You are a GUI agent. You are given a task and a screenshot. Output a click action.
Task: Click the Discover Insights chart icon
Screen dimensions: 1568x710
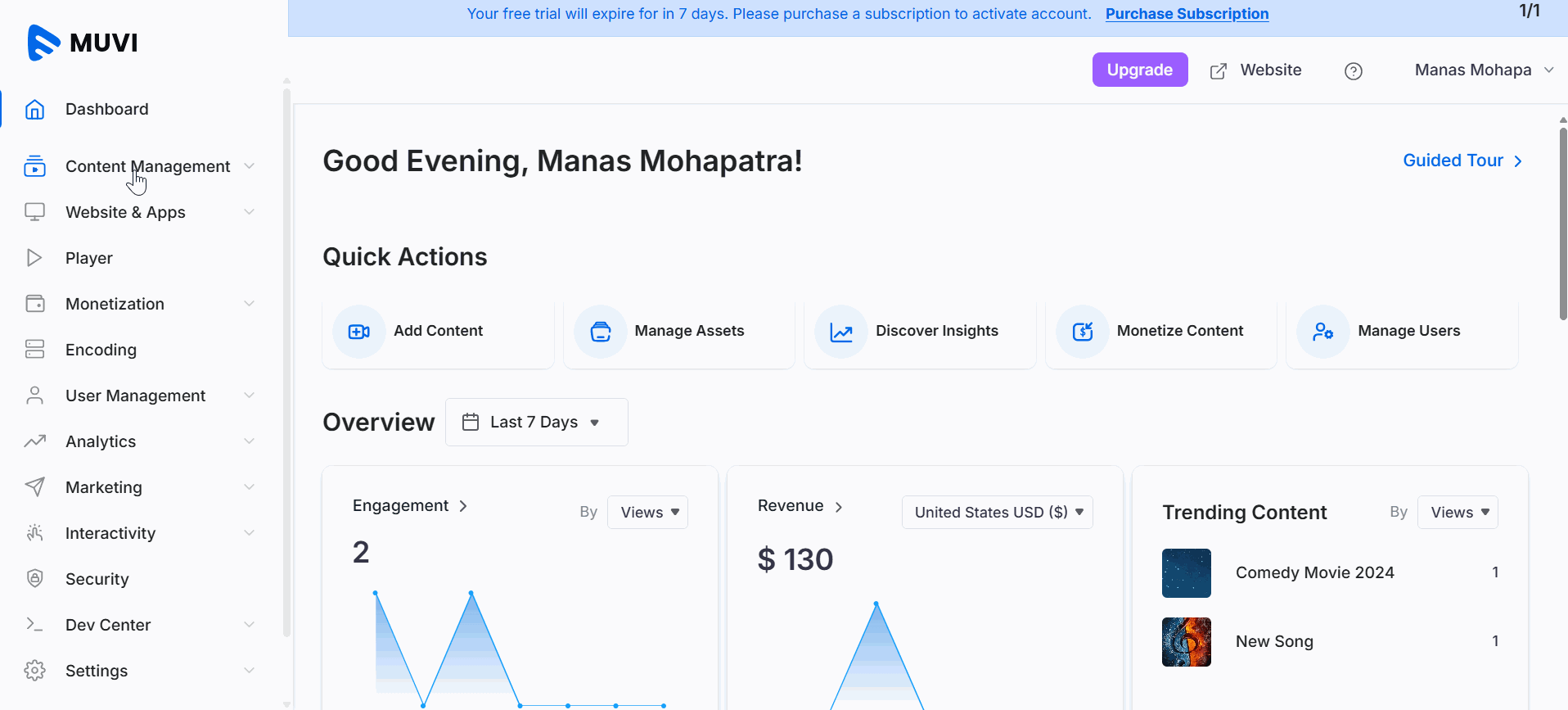[x=841, y=332]
